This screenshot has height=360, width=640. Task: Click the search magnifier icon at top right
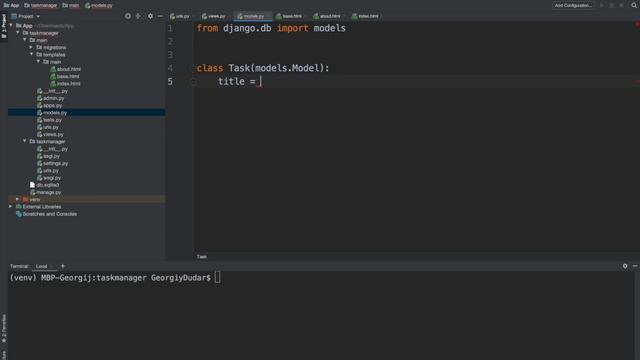click(634, 5)
